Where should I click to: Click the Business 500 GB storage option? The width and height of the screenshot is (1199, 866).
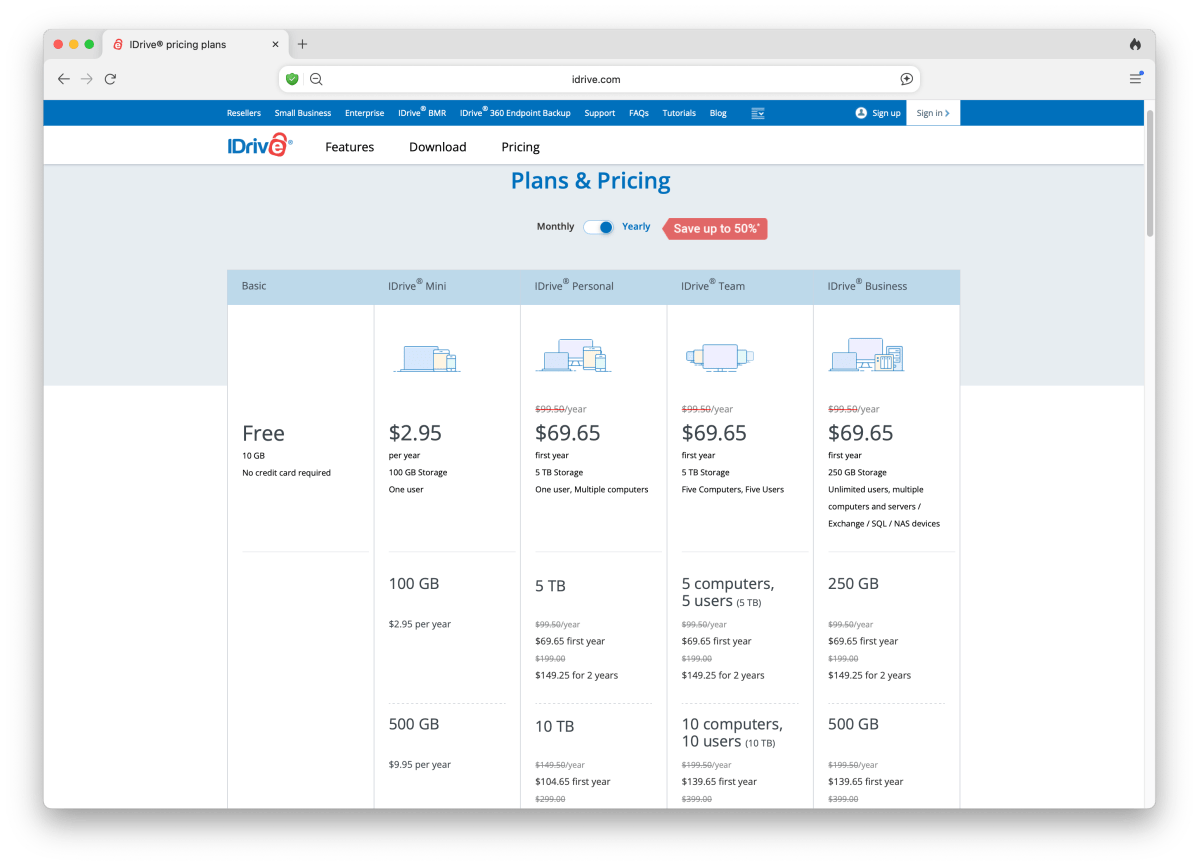point(853,725)
